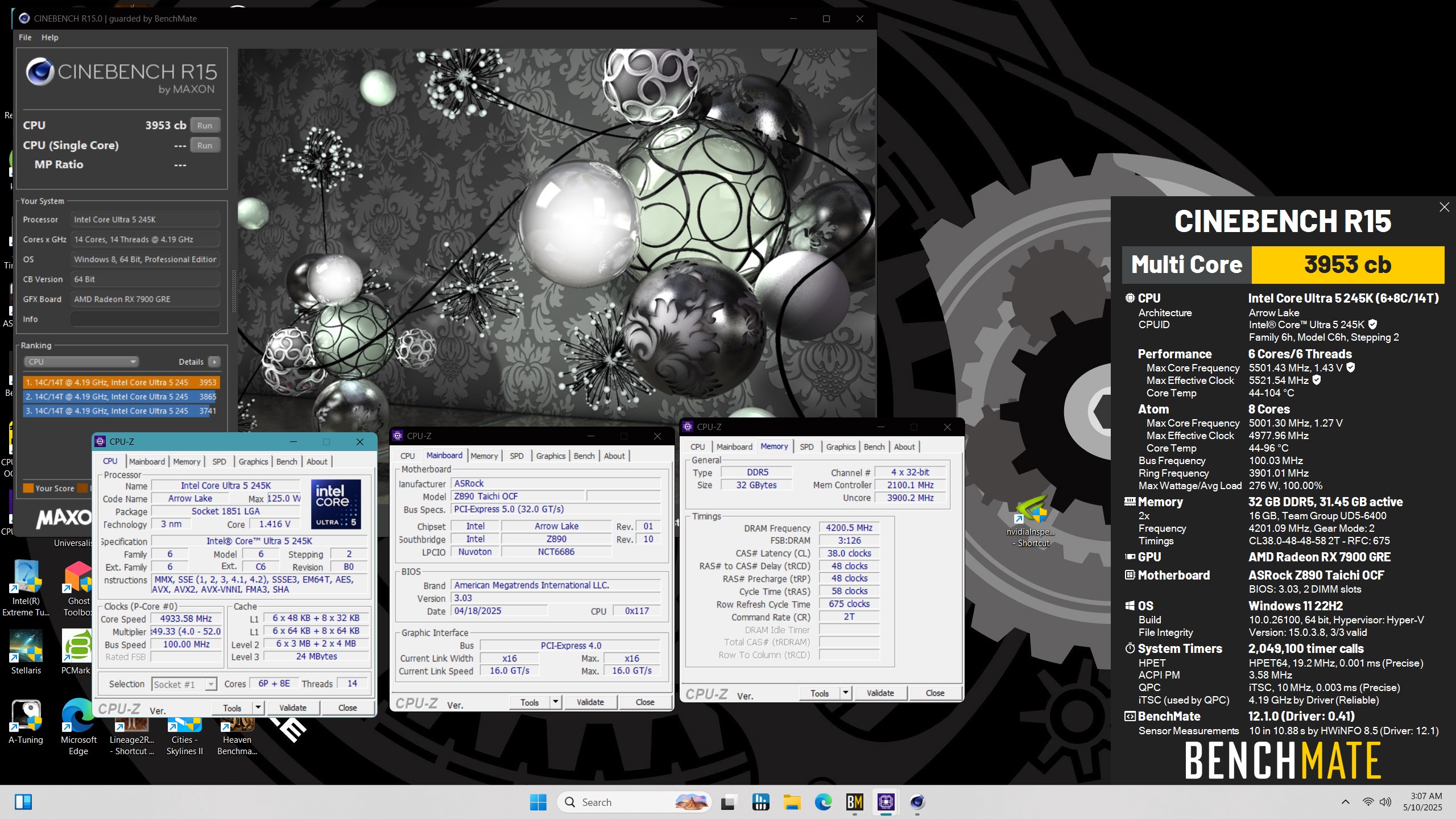Screen dimensions: 1456x819
Task: Click the Task View taskbar icon
Action: (727, 802)
